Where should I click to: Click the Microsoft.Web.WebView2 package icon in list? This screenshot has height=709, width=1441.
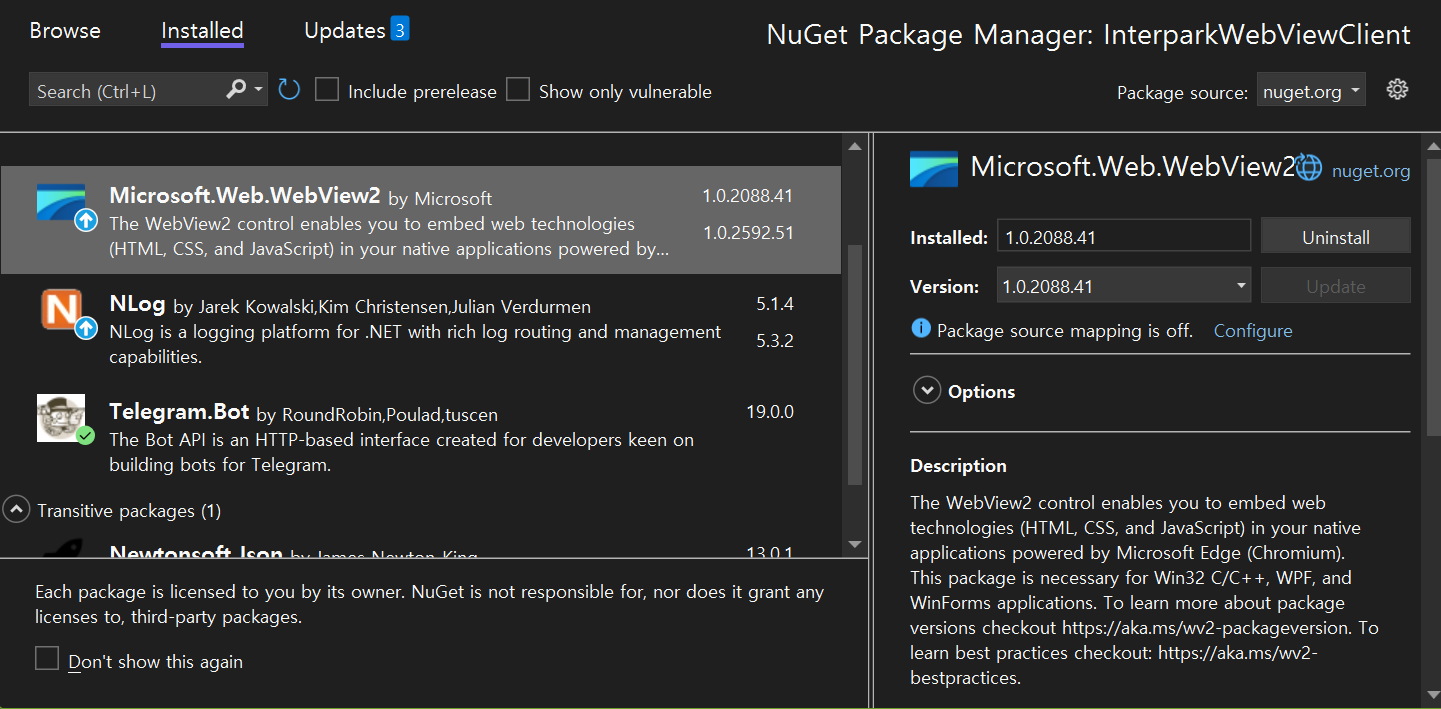tap(61, 202)
